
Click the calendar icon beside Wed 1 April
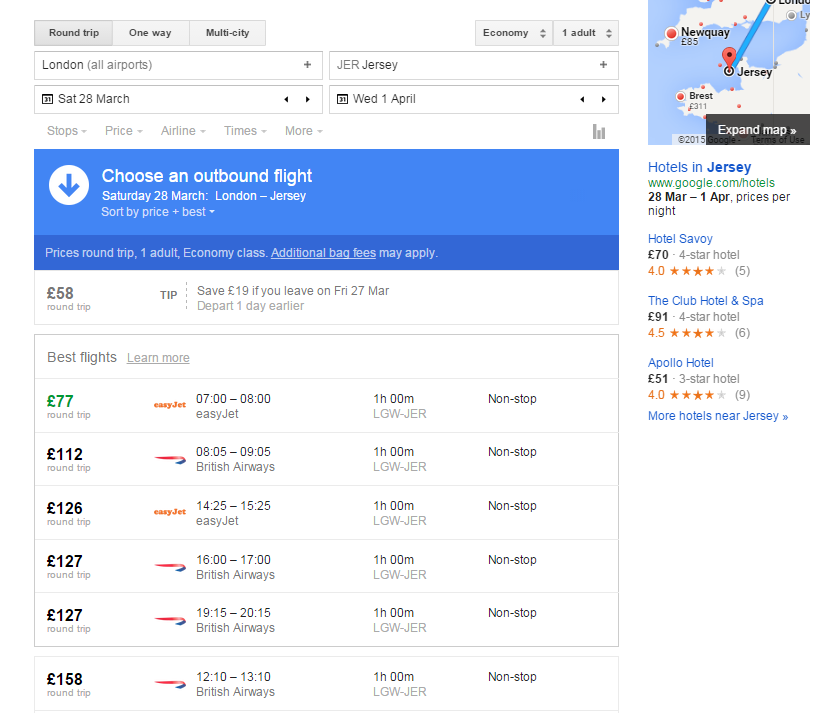click(x=343, y=99)
